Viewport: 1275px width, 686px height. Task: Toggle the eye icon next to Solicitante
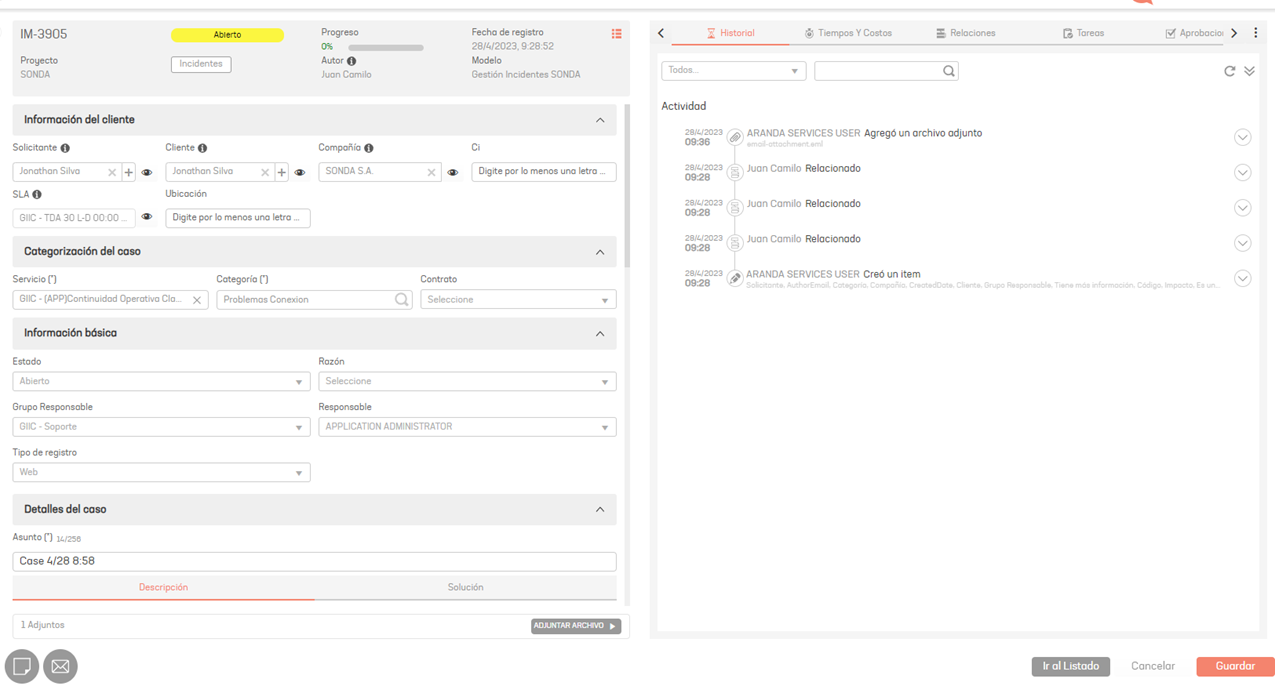click(x=147, y=172)
